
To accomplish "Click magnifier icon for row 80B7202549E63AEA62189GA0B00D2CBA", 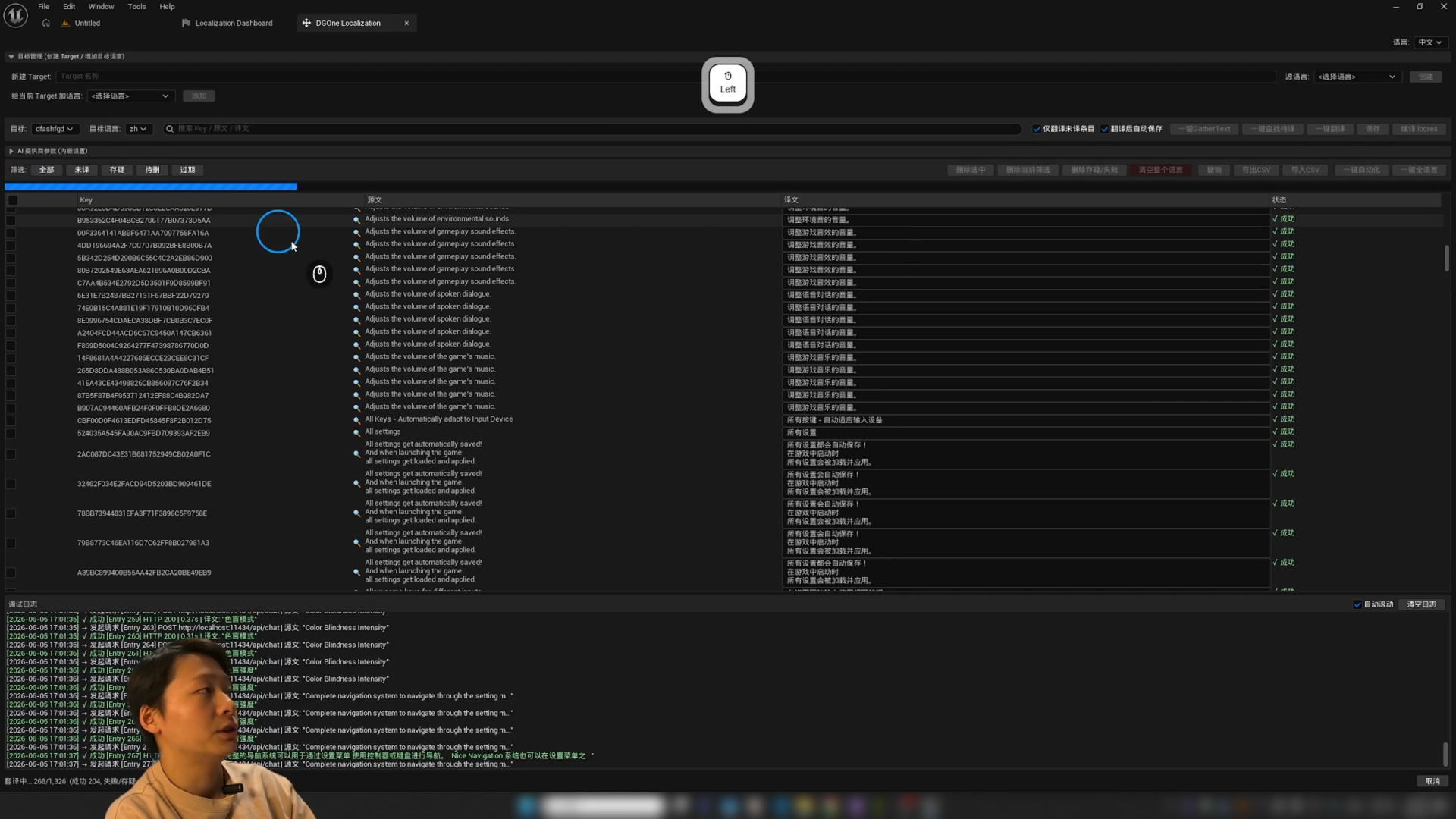I will (356, 270).
